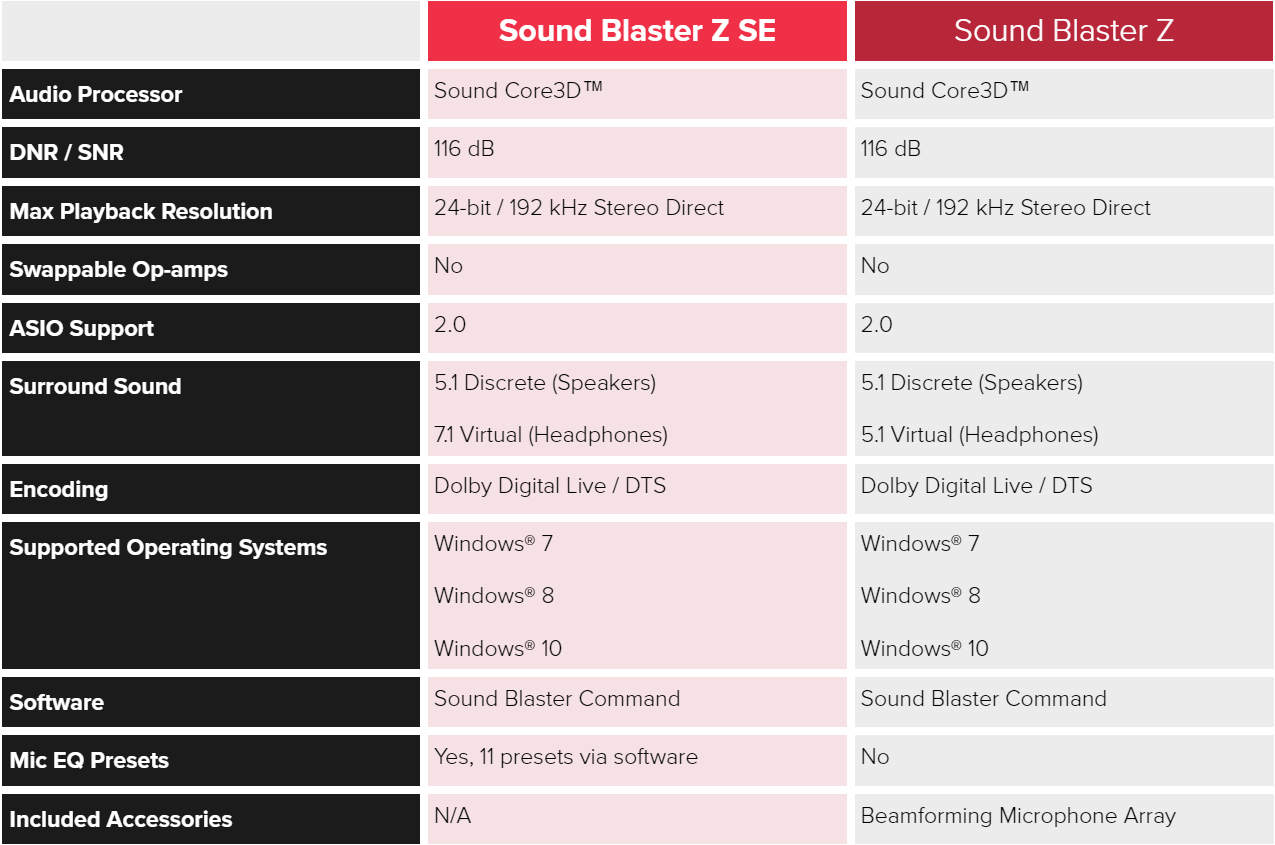Click the Z SE Windows 10 entry

pyautogui.click(x=498, y=648)
